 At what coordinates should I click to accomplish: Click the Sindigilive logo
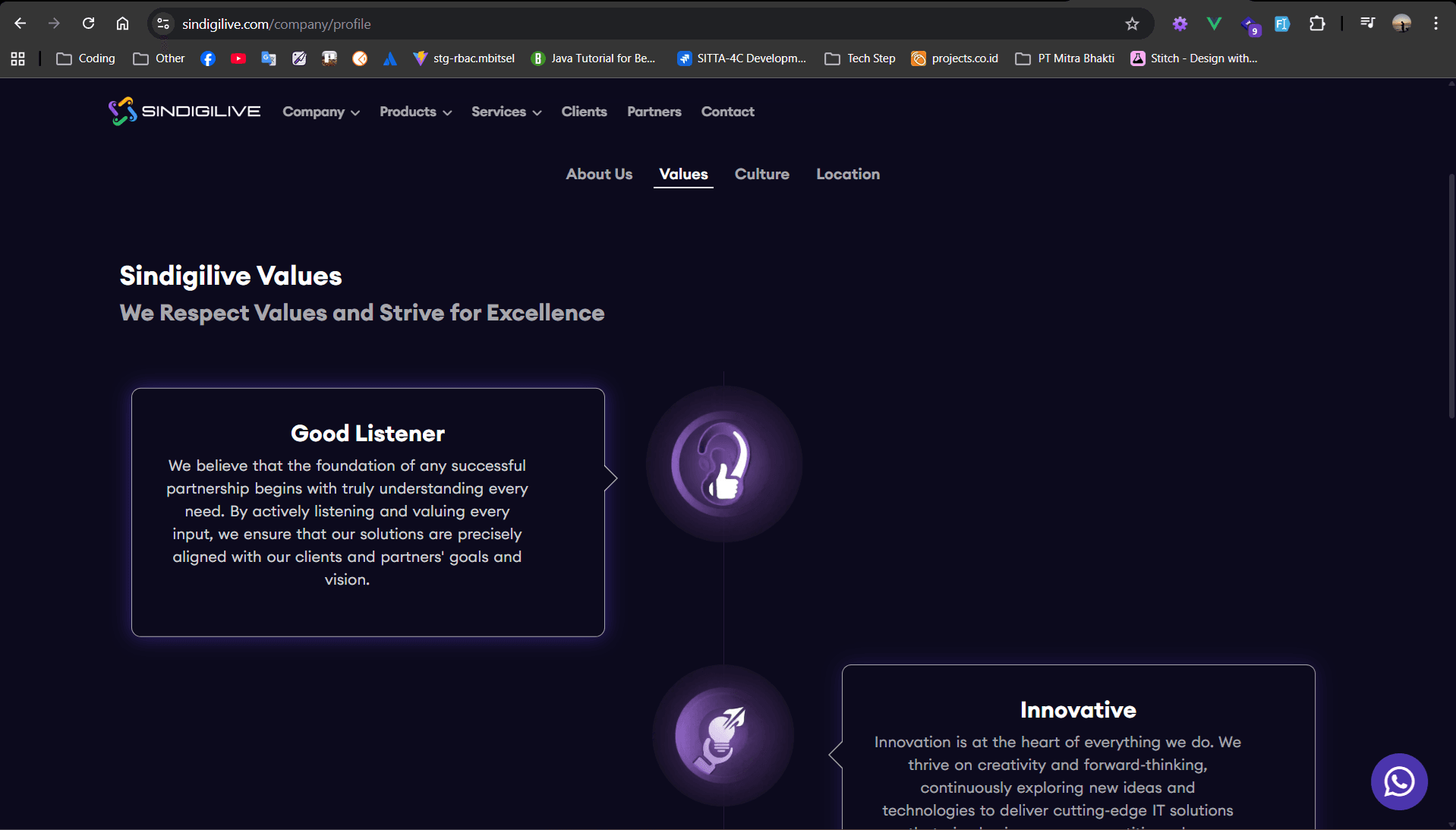[x=184, y=112]
